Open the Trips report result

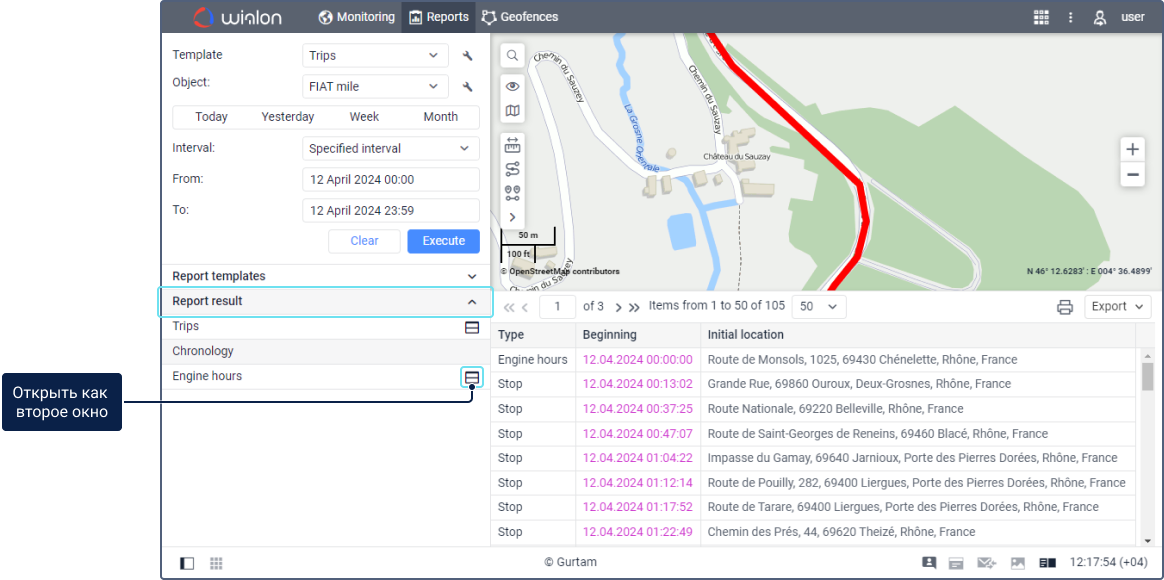pyautogui.click(x=326, y=327)
